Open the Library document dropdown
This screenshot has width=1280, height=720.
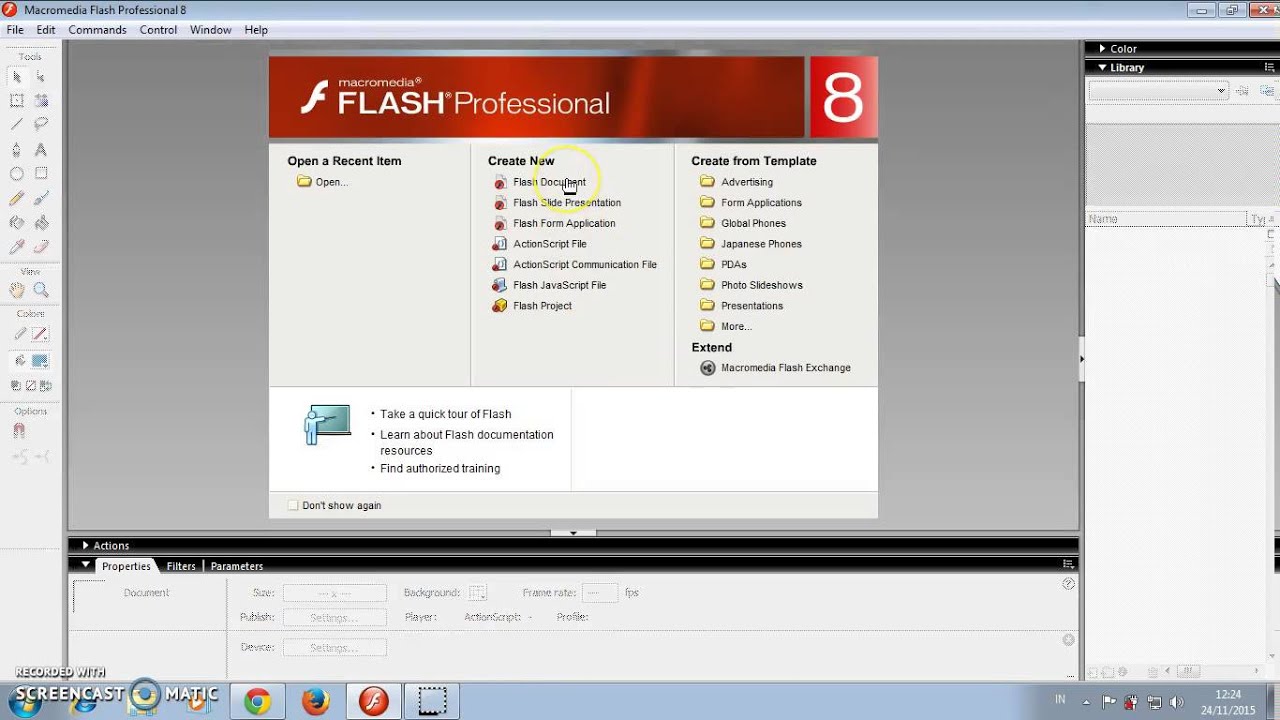click(x=1158, y=91)
